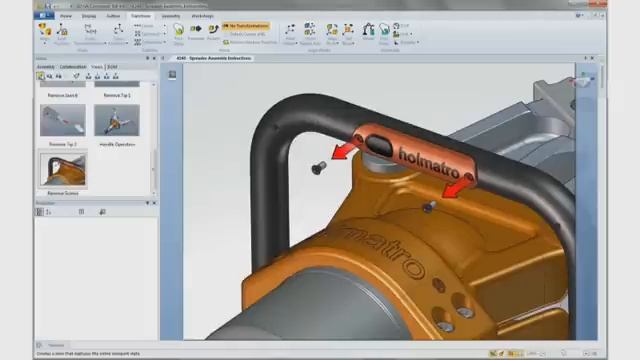Pin the Views panel with pushpin icon
This screenshot has width=640, height=360.
point(148,58)
